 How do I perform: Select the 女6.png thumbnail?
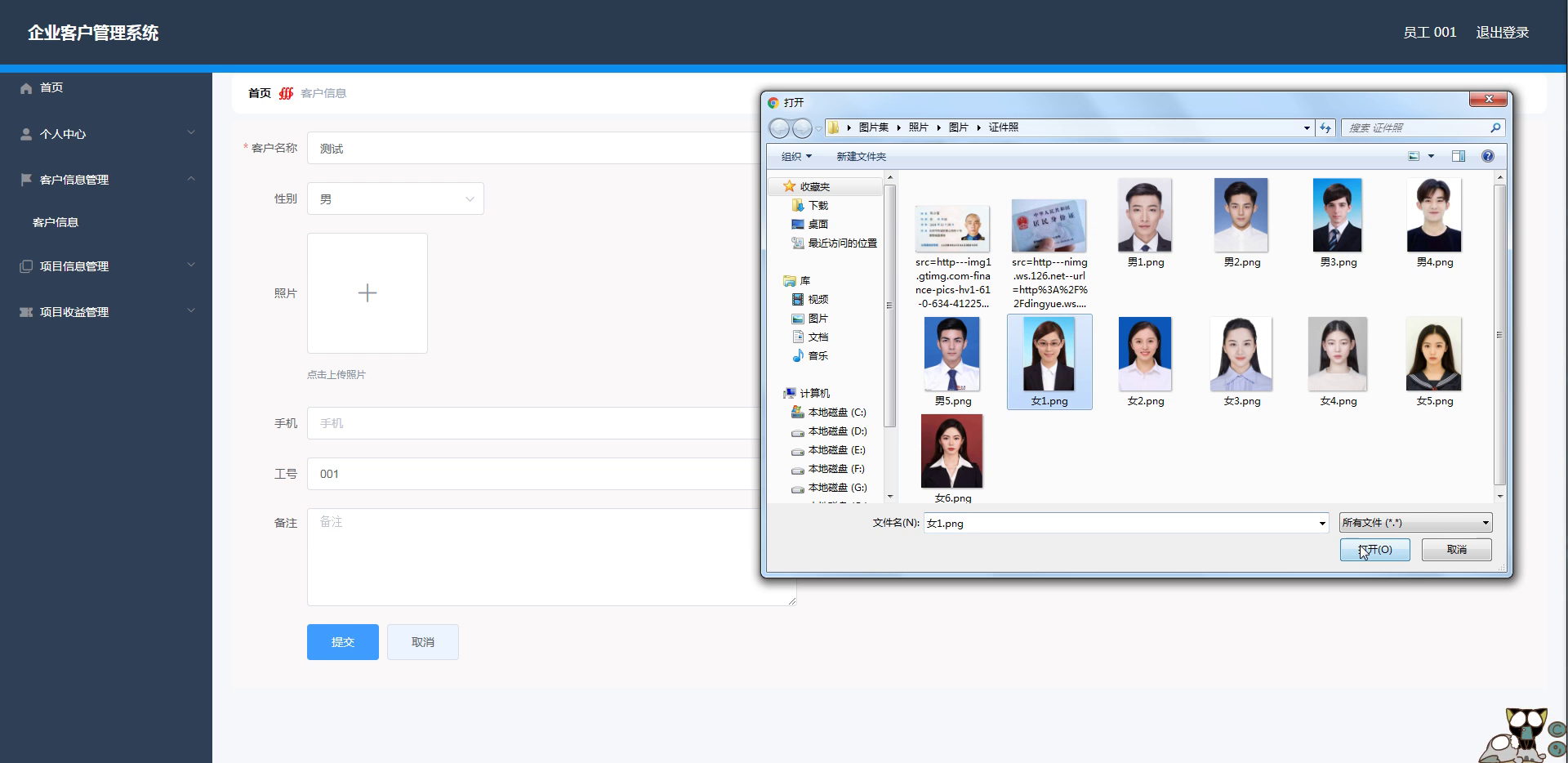(x=952, y=451)
